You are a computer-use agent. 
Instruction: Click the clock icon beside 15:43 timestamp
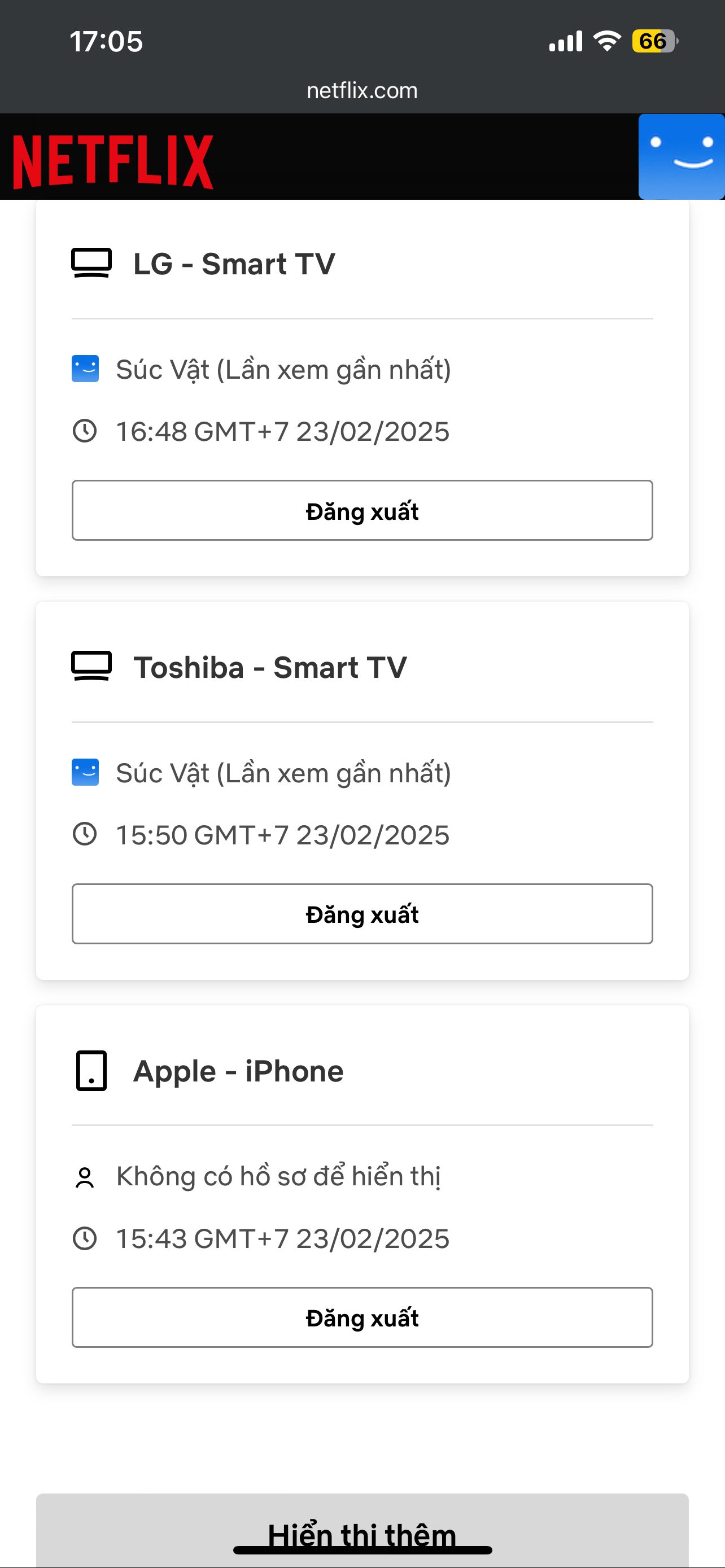click(x=85, y=1238)
